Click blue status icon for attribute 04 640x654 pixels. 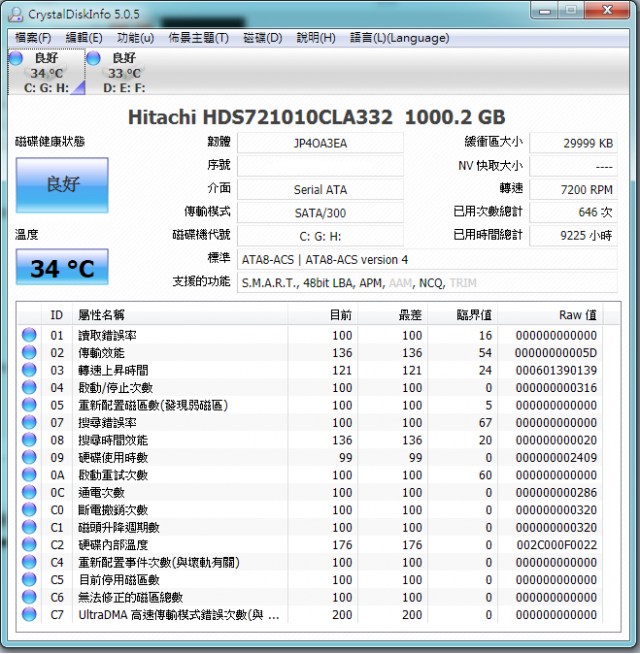(x=29, y=387)
